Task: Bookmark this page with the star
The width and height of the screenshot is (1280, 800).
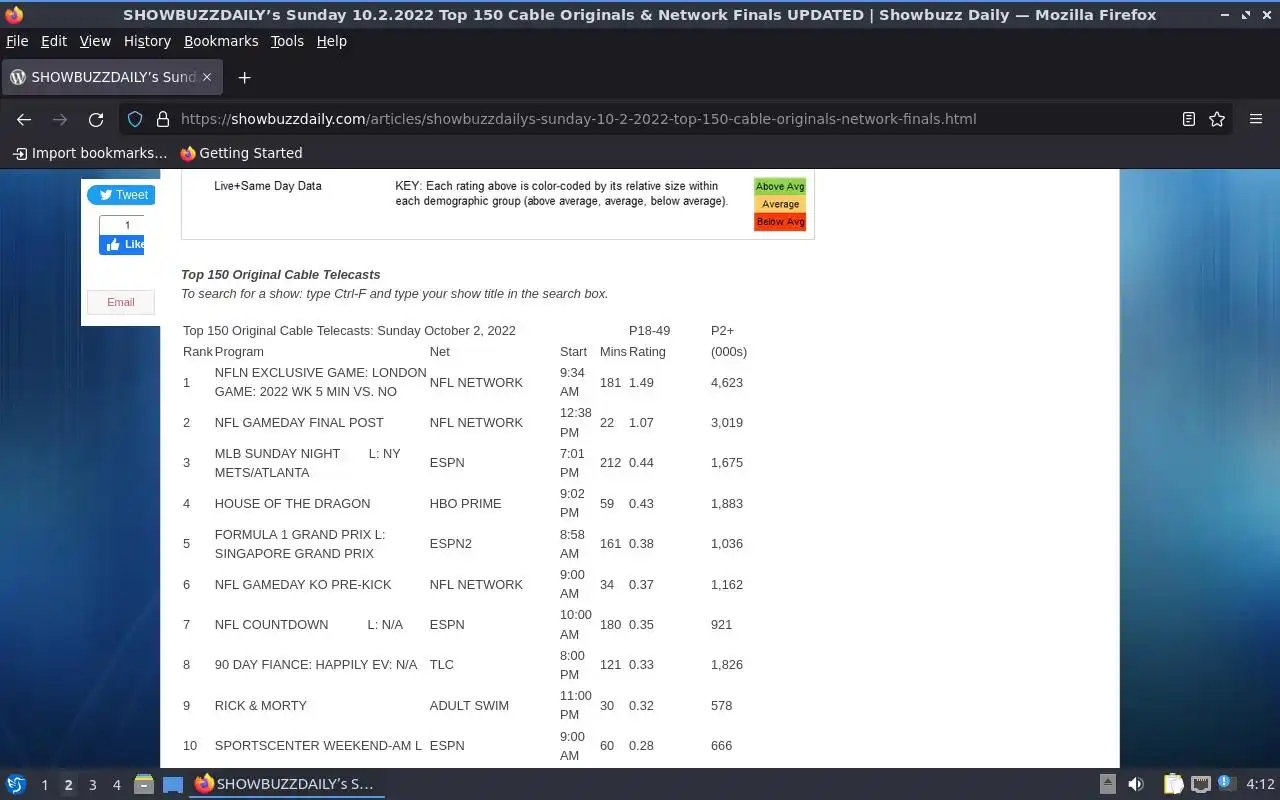Action: pos(1217,119)
